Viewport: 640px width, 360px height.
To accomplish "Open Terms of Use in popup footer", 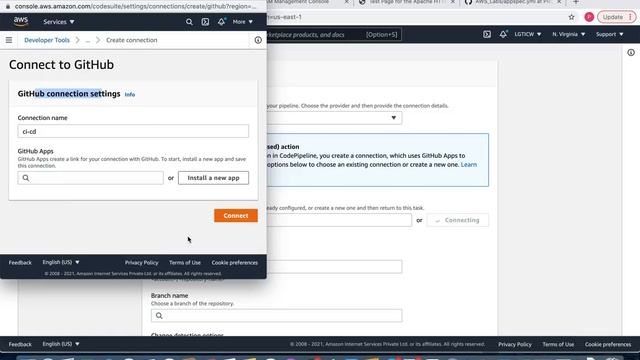I will point(185,262).
